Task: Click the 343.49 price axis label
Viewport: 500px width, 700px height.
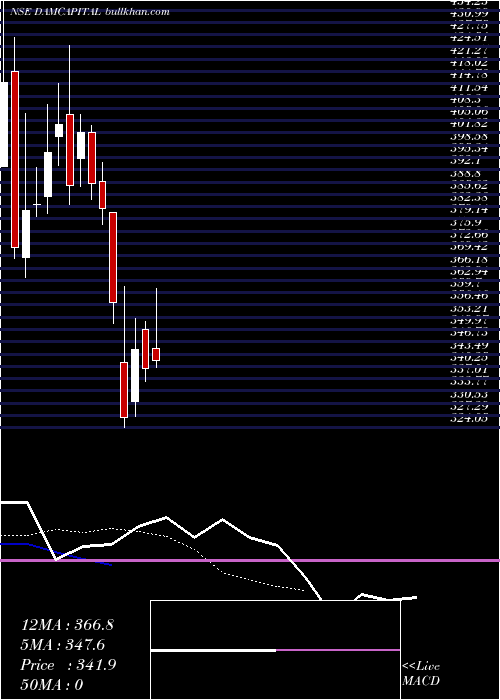Action: [x=469, y=345]
